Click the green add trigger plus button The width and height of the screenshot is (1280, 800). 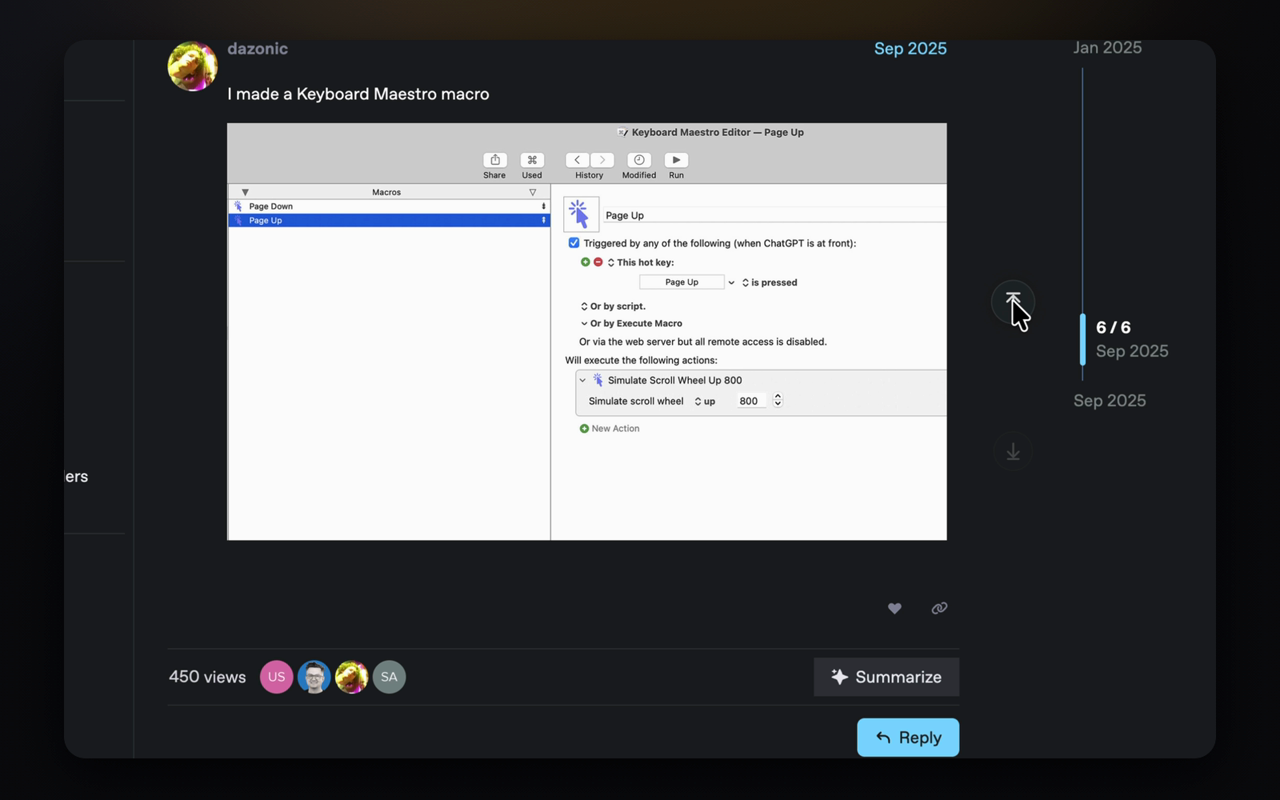[585, 262]
